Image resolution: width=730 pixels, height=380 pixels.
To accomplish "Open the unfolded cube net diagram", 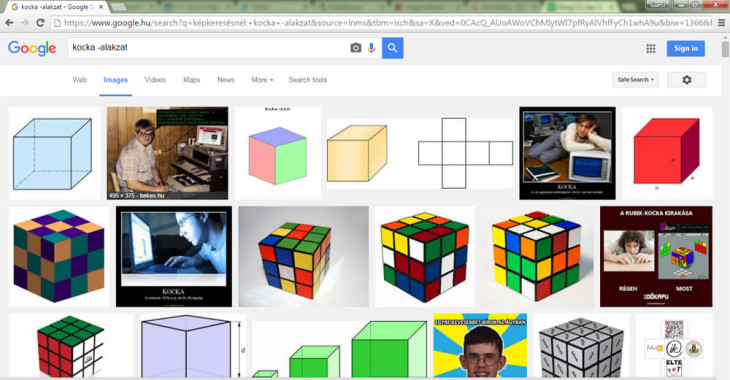I will [x=465, y=153].
